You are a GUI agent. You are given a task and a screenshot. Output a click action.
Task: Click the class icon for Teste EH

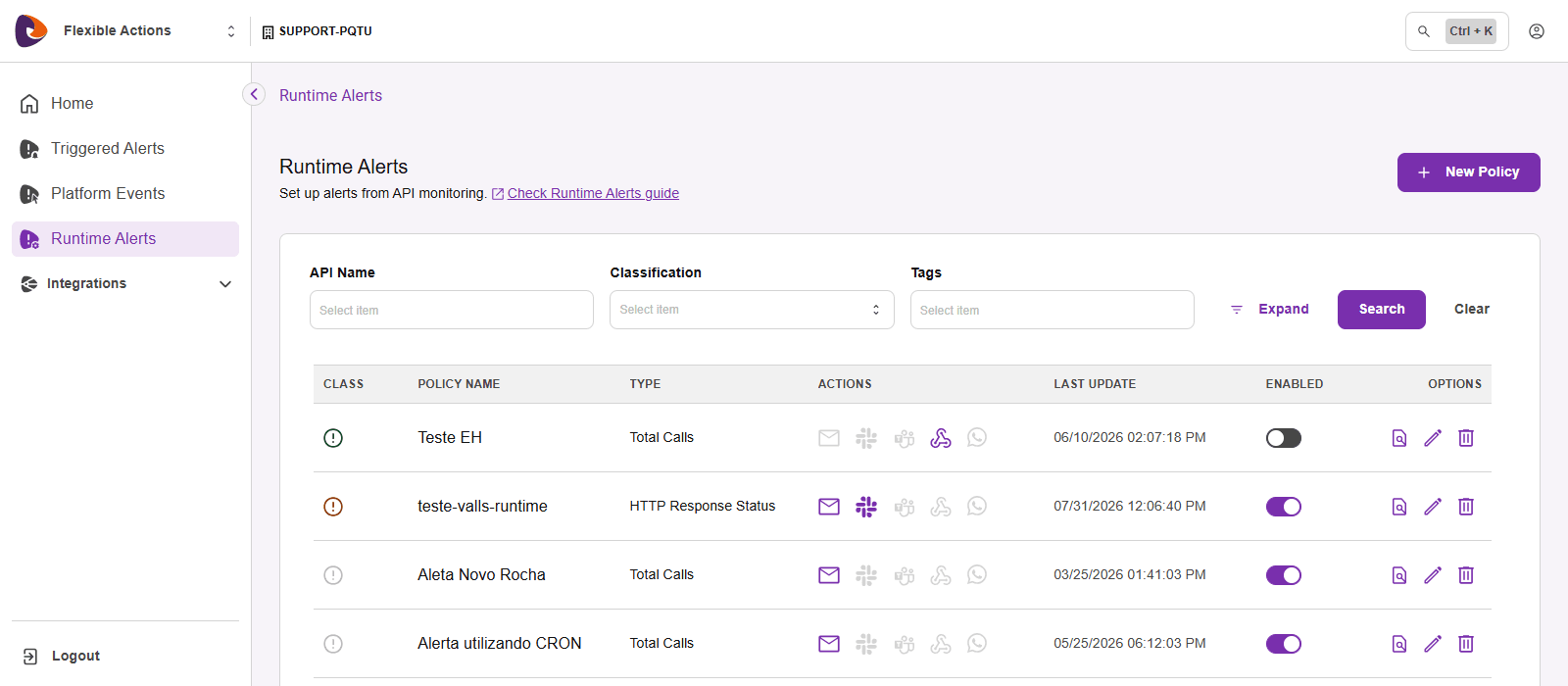(333, 438)
